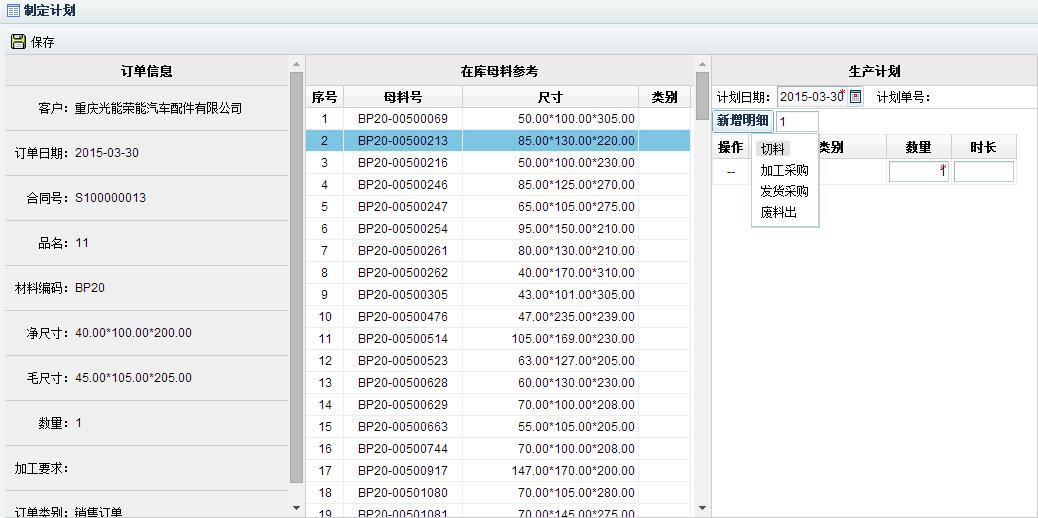Select material row BP20-00500744

click(498, 448)
